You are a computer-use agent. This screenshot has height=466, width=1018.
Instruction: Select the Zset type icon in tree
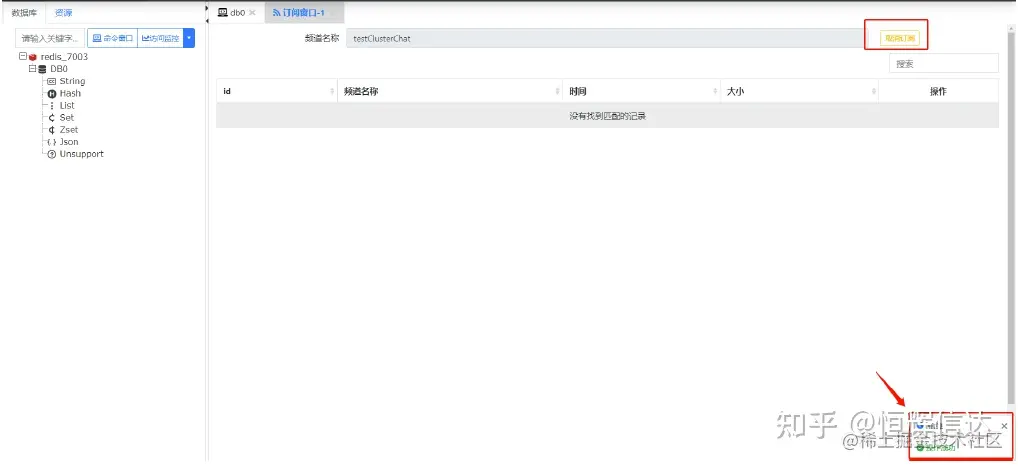click(52, 130)
